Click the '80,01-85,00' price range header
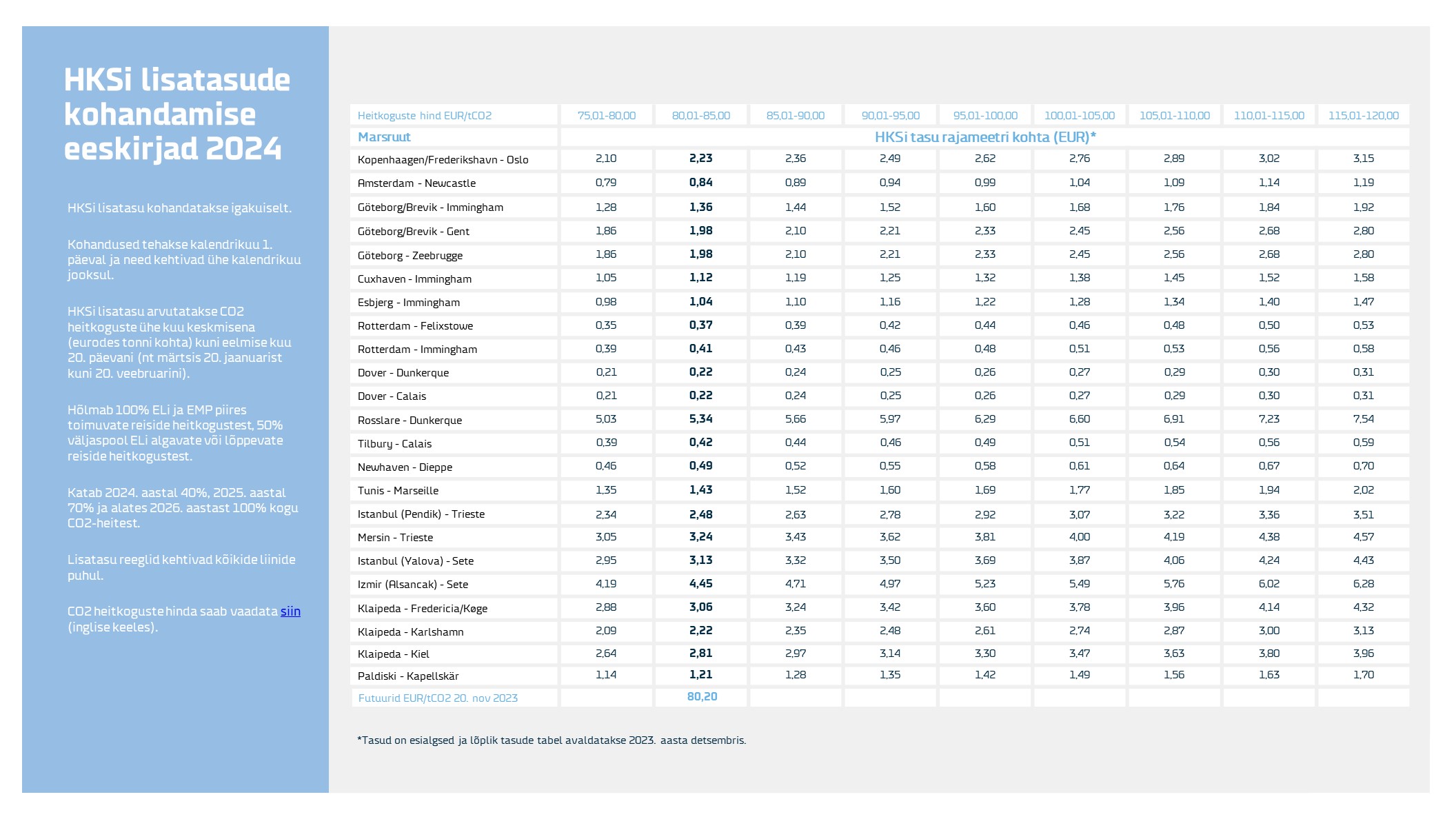Viewport: 1456px width, 819px height. click(700, 116)
